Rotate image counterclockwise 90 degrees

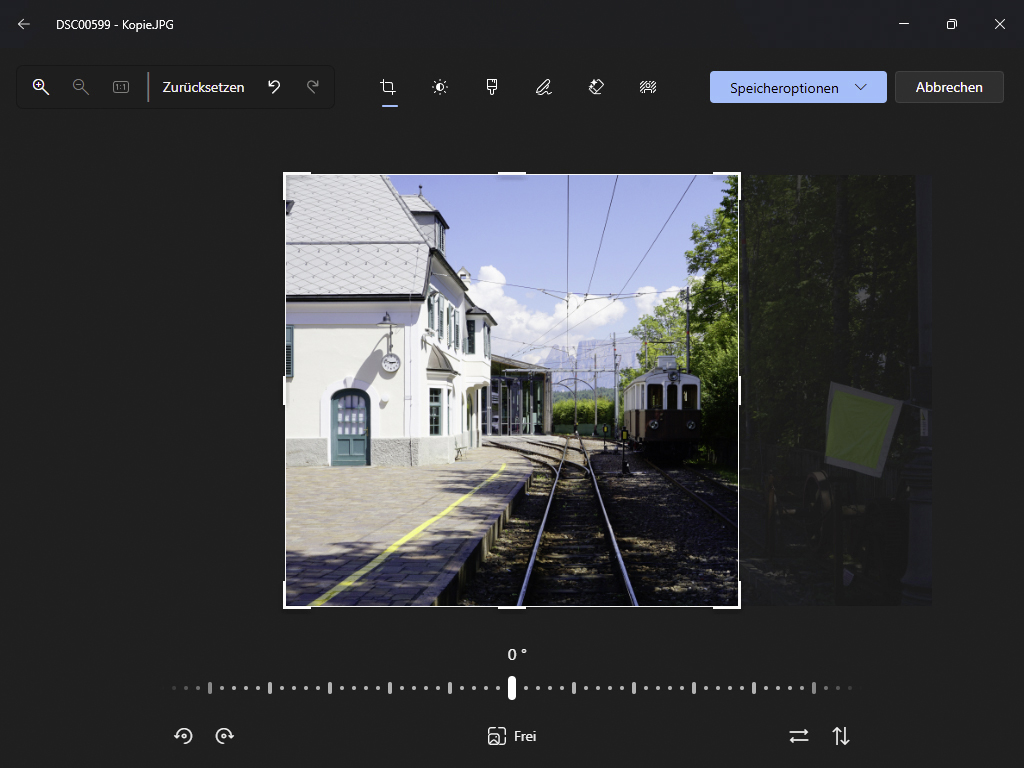pos(183,736)
